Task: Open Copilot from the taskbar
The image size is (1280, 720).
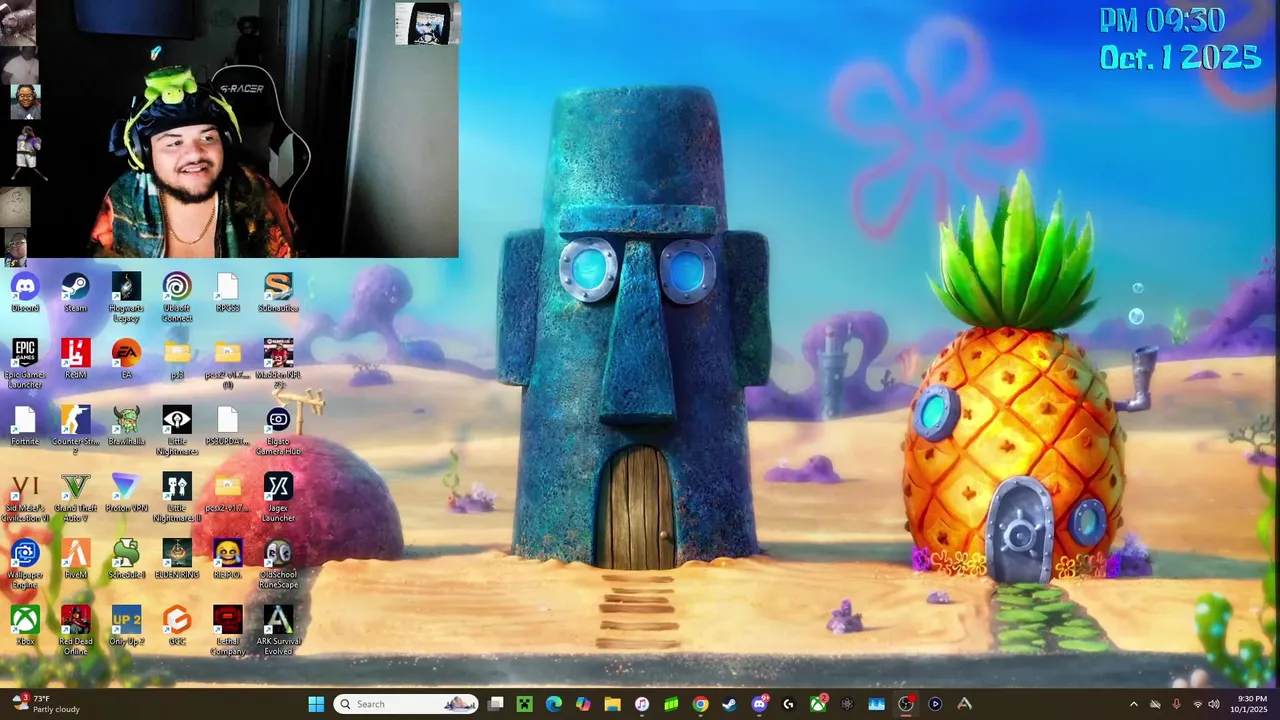Action: [583, 704]
